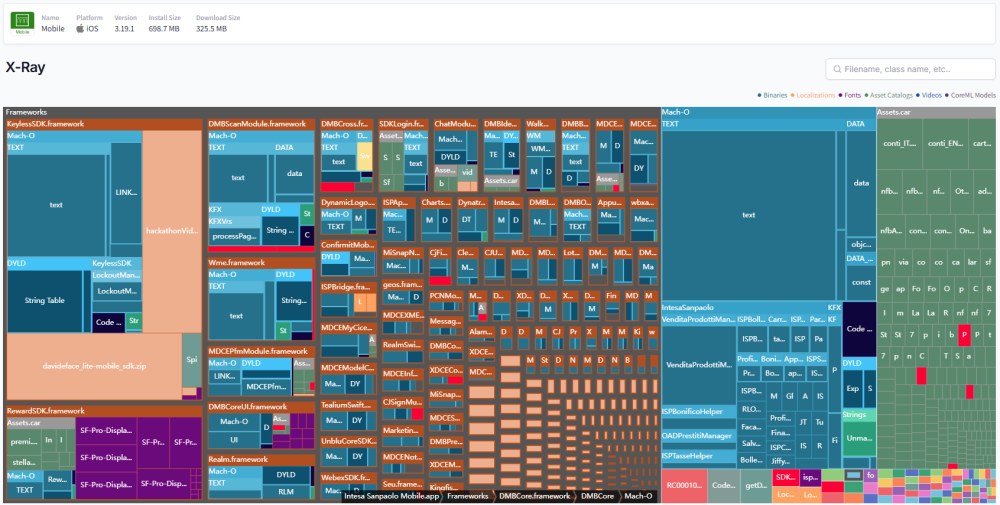Open the UnbluCoreSDK... framework header
Viewport: 1000px width, 505px height.
tap(348, 441)
